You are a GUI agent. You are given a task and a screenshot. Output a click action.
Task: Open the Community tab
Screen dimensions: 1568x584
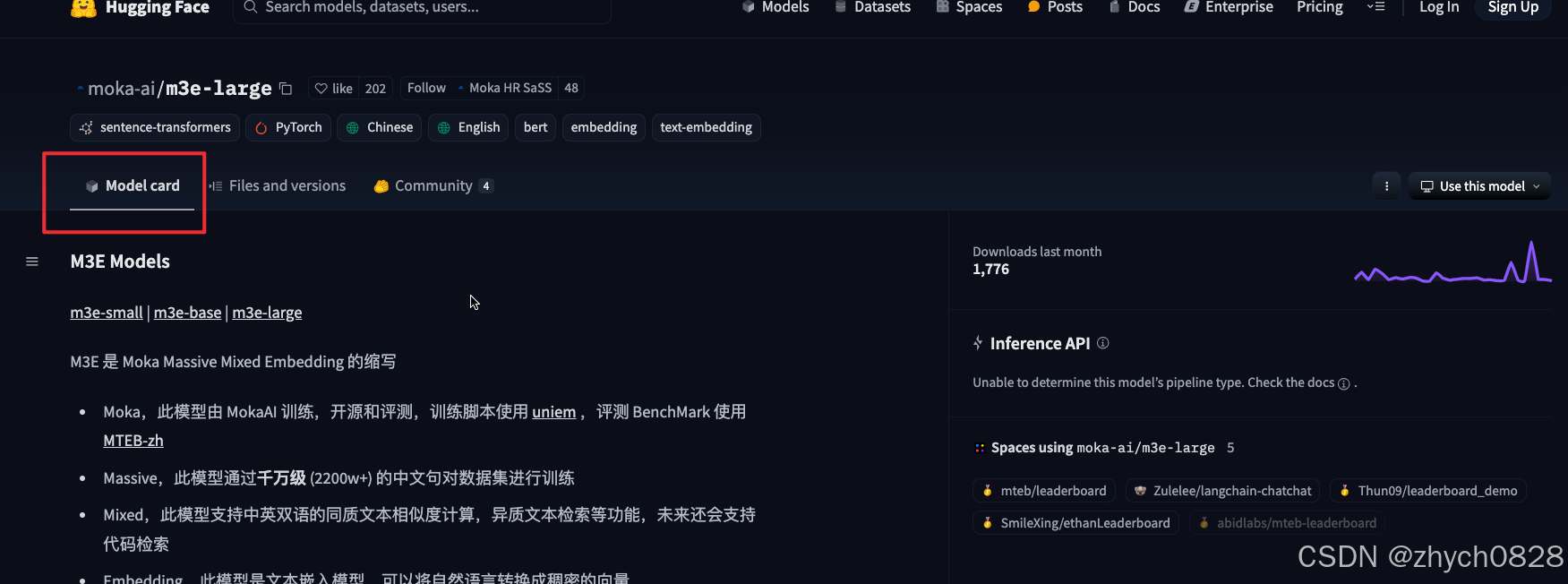433,185
